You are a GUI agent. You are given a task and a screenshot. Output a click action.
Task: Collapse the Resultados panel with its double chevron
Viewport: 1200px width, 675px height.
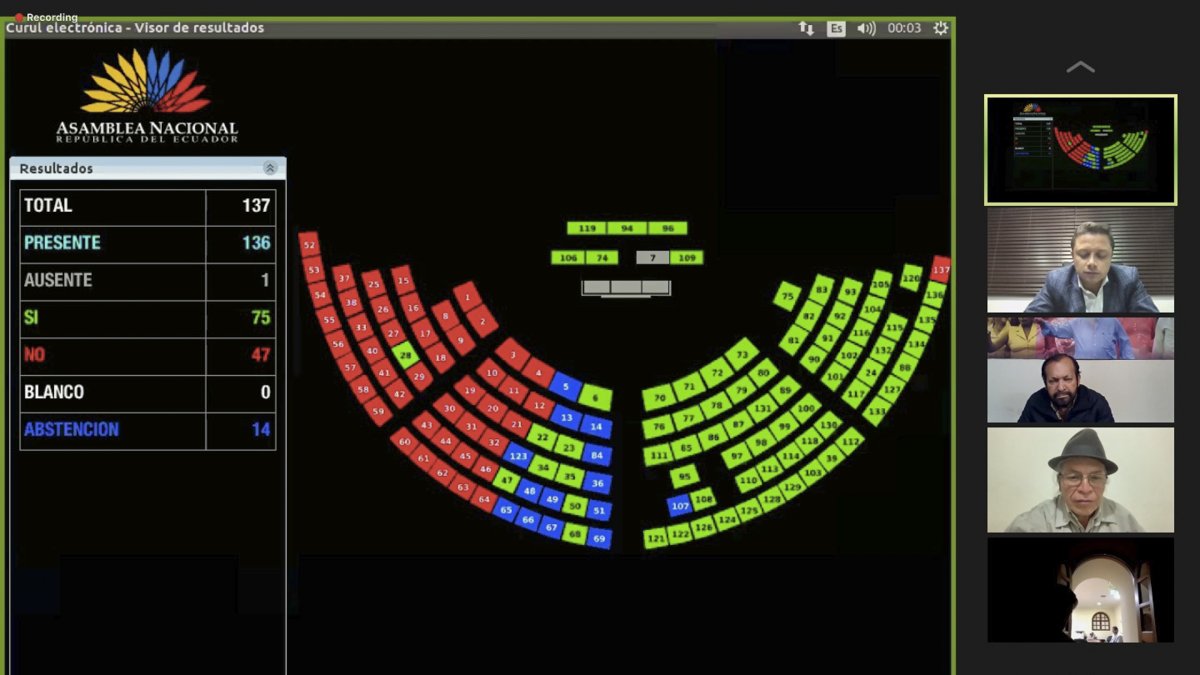pos(268,168)
